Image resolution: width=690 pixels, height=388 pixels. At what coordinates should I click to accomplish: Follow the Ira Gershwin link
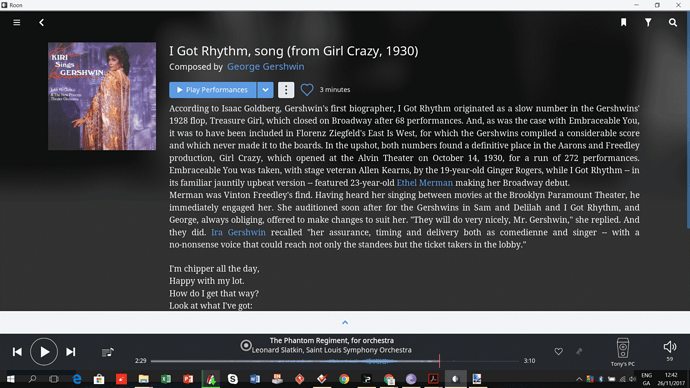239,232
